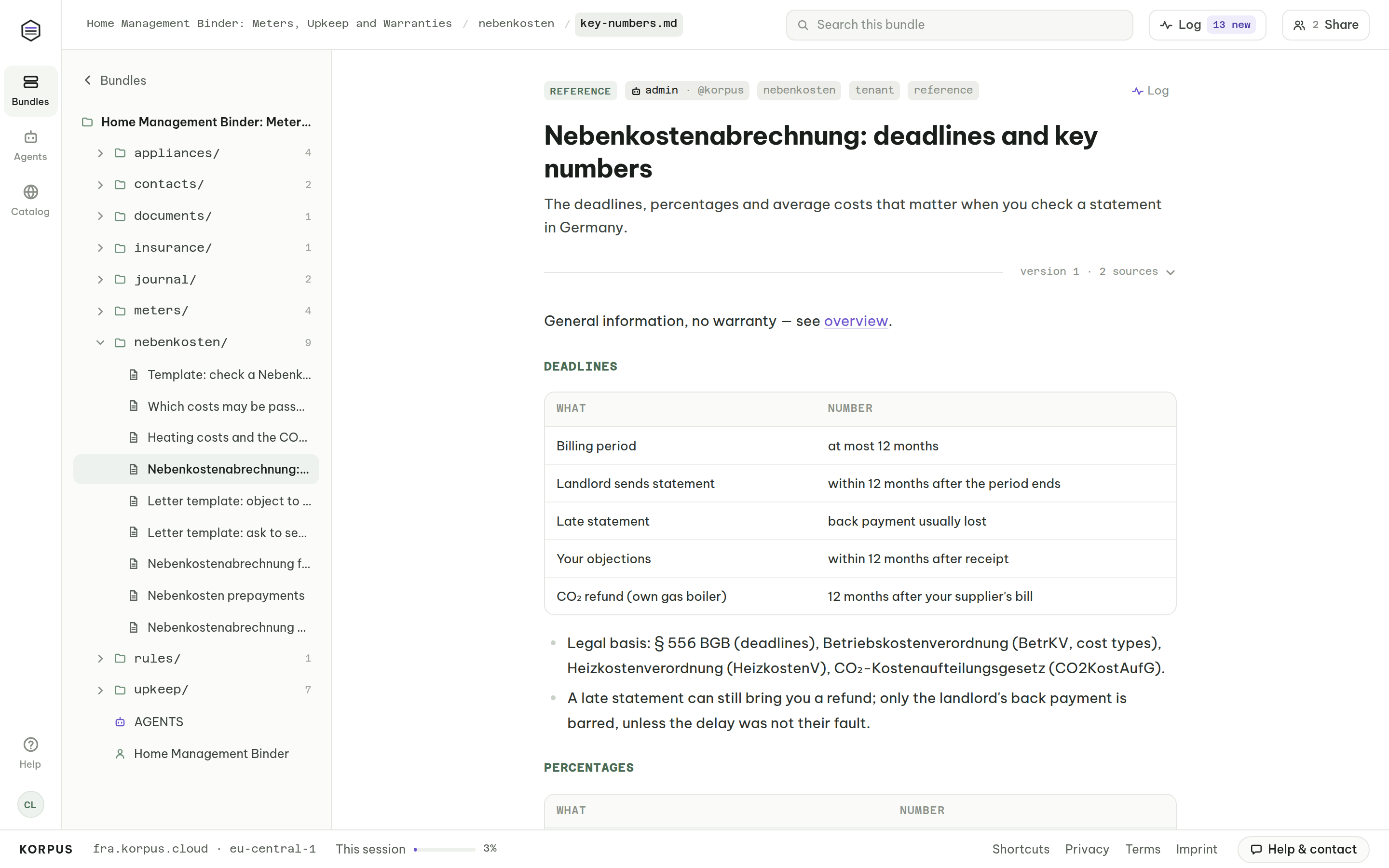The image size is (1389, 868).
Task: Collapse the nebenkosten/ folder
Action: (100, 343)
